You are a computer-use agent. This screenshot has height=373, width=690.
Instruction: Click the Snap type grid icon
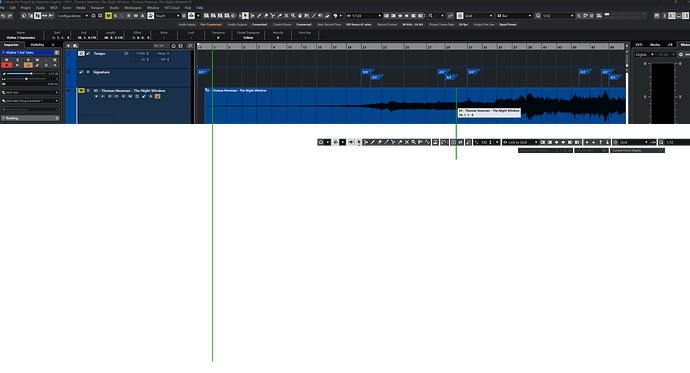[460, 16]
